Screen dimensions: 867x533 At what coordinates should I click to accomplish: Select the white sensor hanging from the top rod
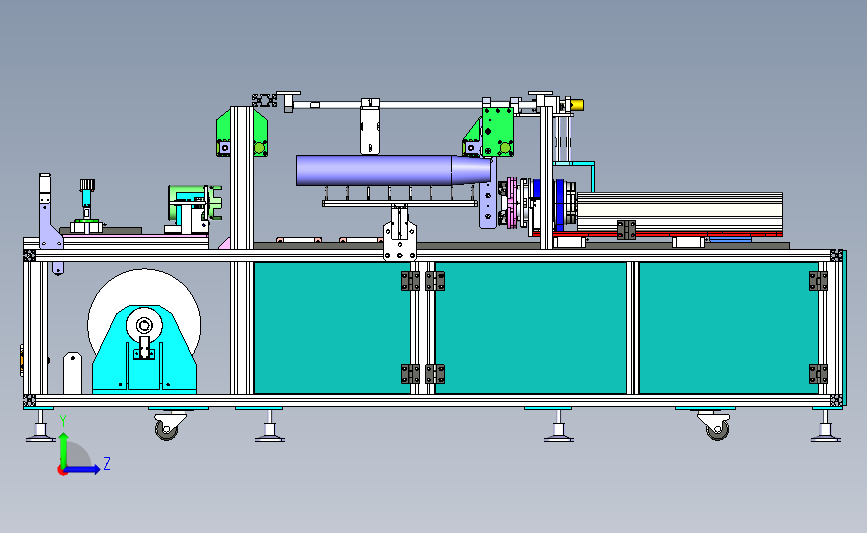(370, 127)
